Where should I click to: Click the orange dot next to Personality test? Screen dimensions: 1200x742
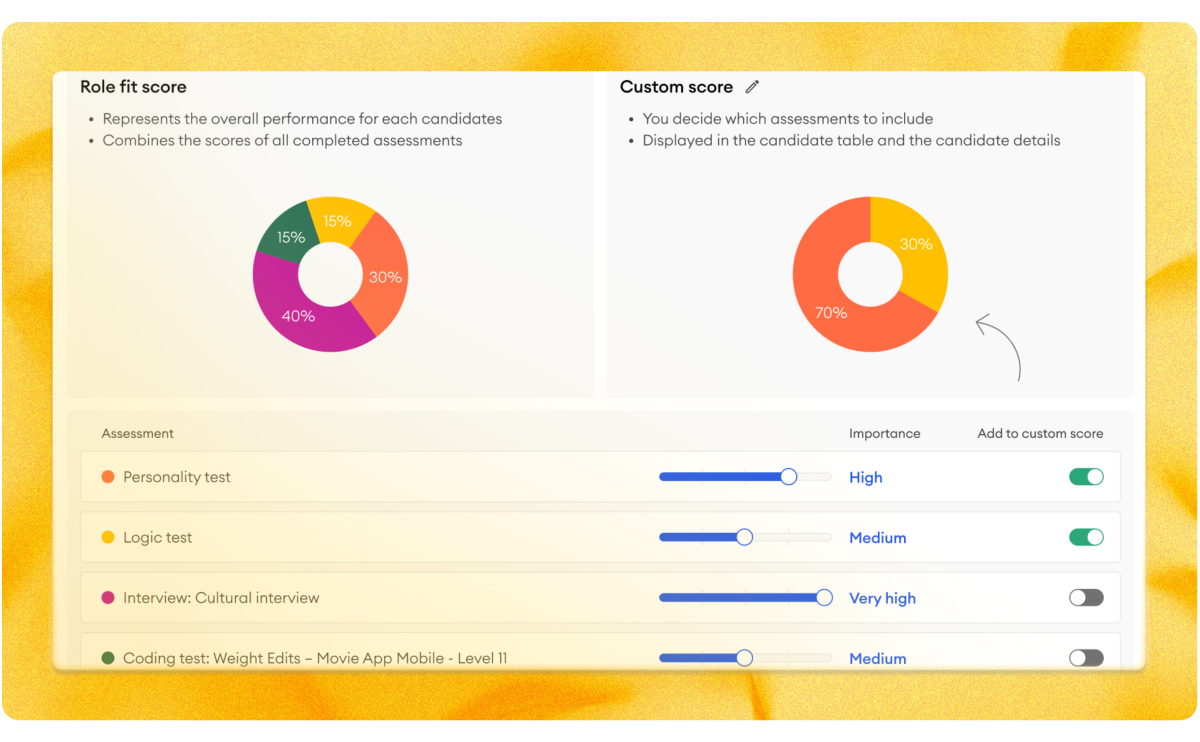click(108, 477)
